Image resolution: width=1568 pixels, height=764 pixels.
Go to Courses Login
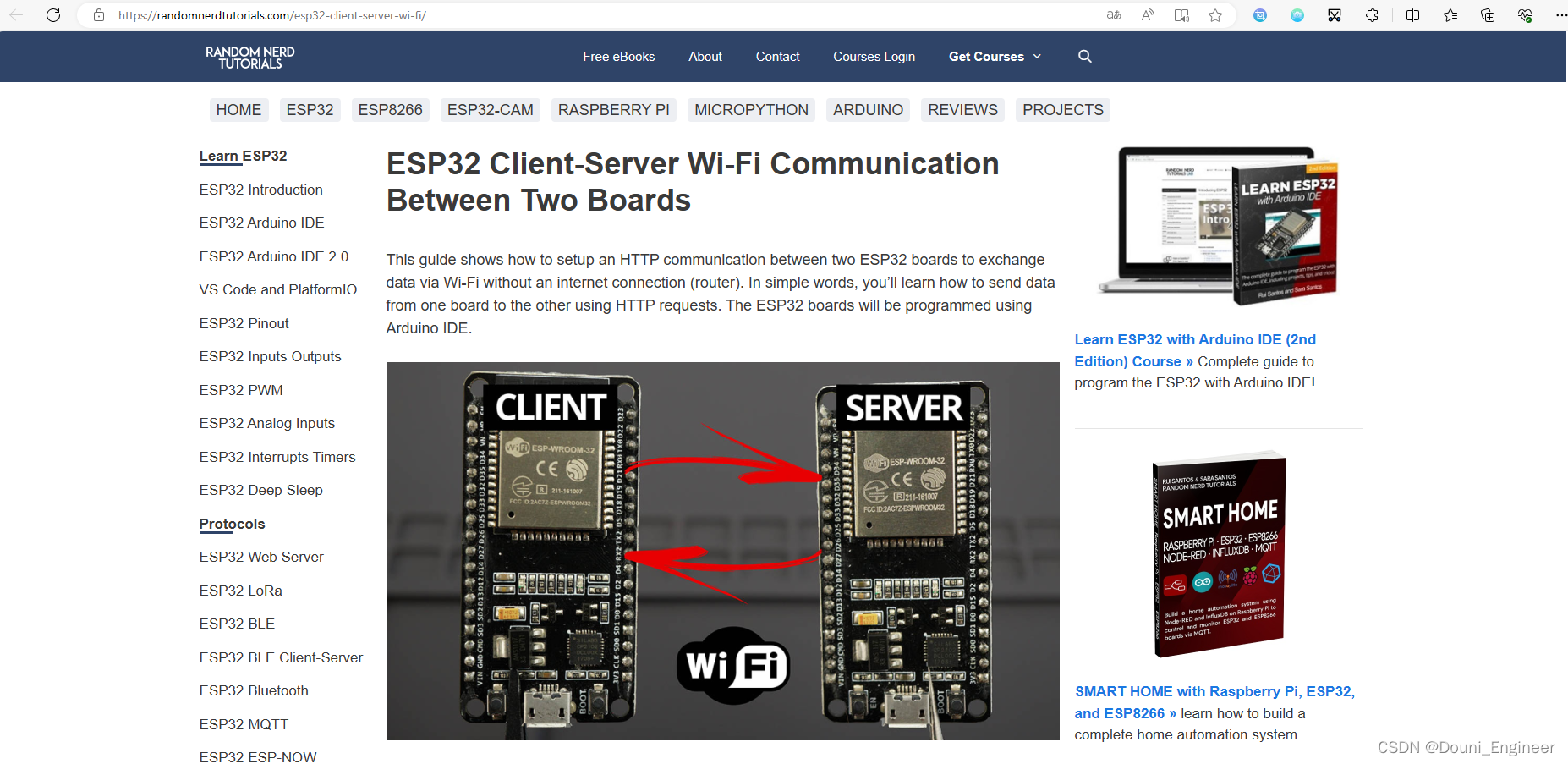(x=874, y=57)
